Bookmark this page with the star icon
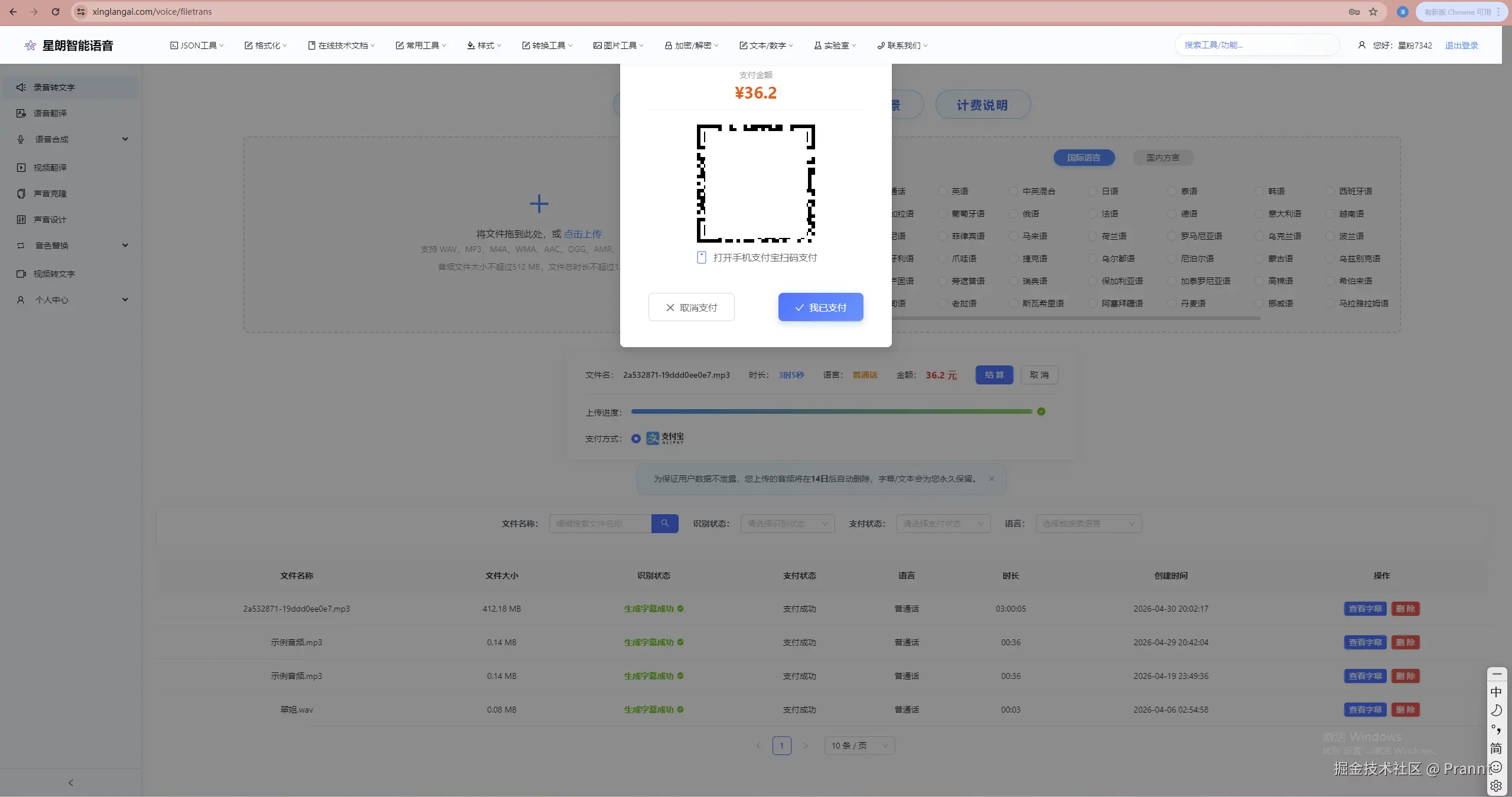The width and height of the screenshot is (1512, 797). [x=1373, y=12]
